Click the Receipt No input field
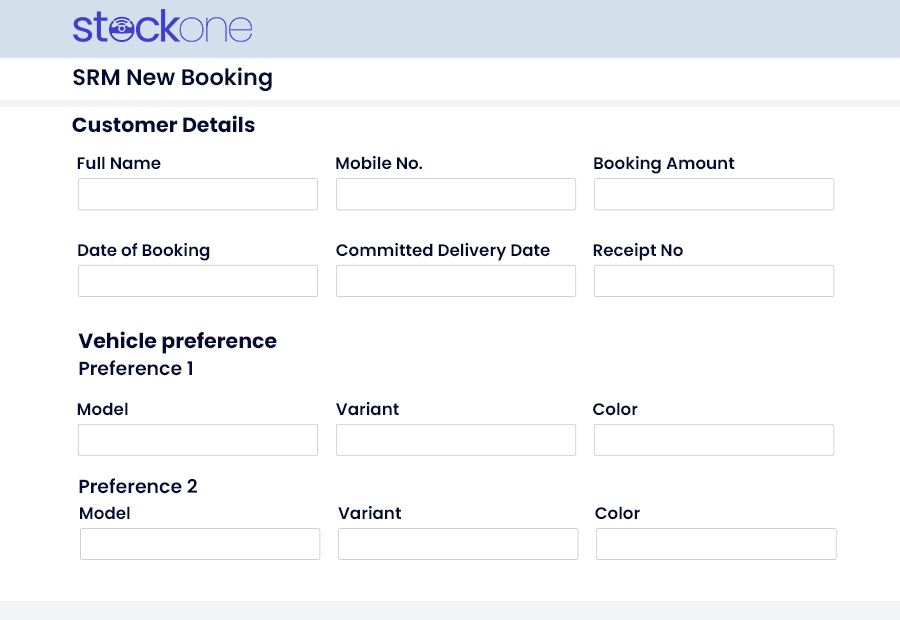This screenshot has height=620, width=900. click(x=713, y=281)
